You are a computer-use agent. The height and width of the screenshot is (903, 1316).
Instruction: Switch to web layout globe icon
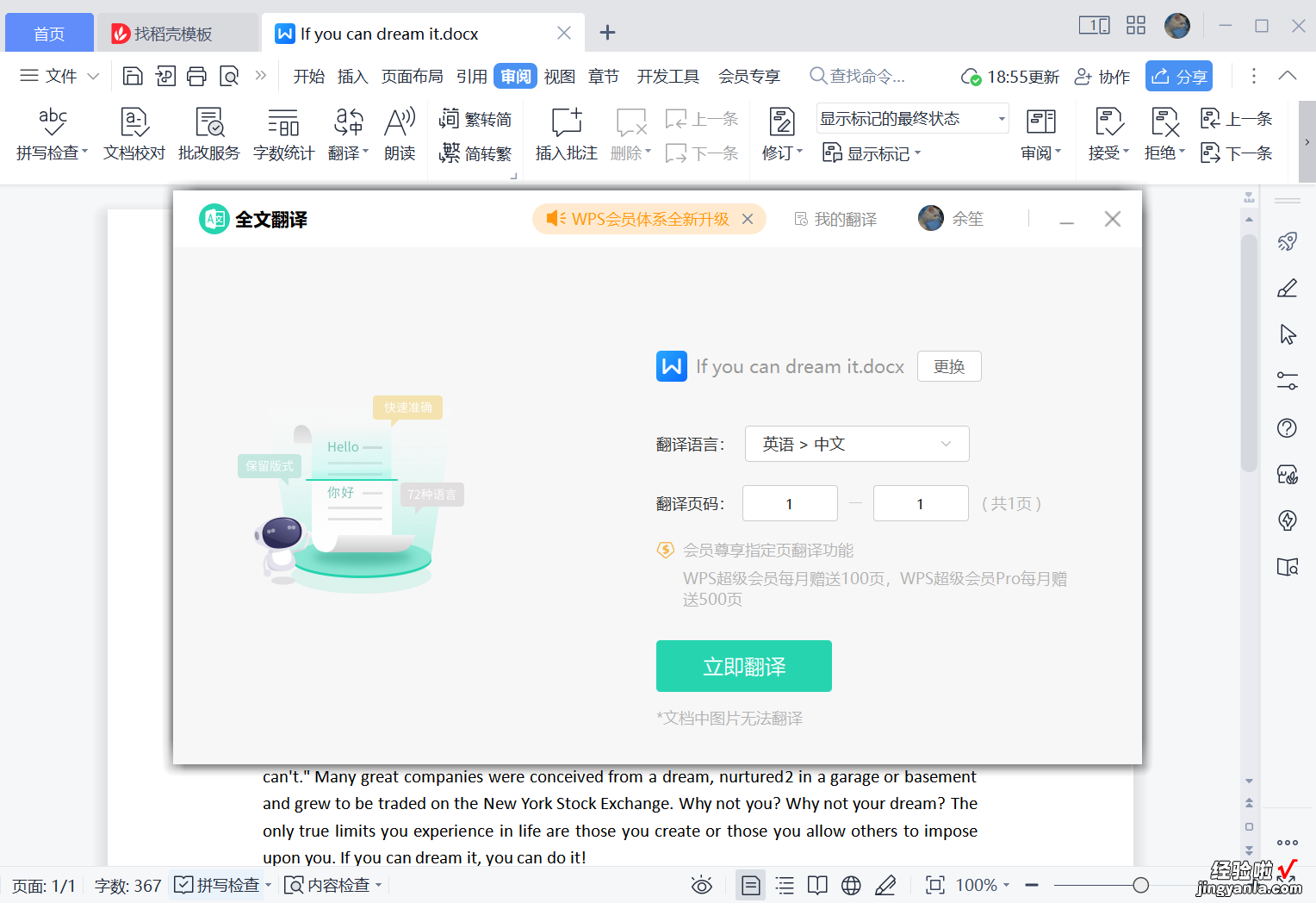[851, 885]
